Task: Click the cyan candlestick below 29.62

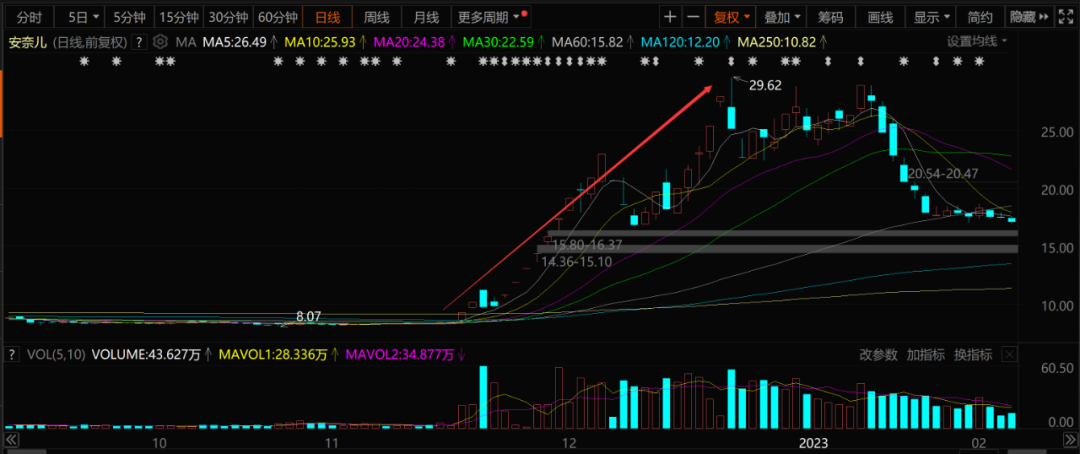Action: pyautogui.click(x=731, y=116)
